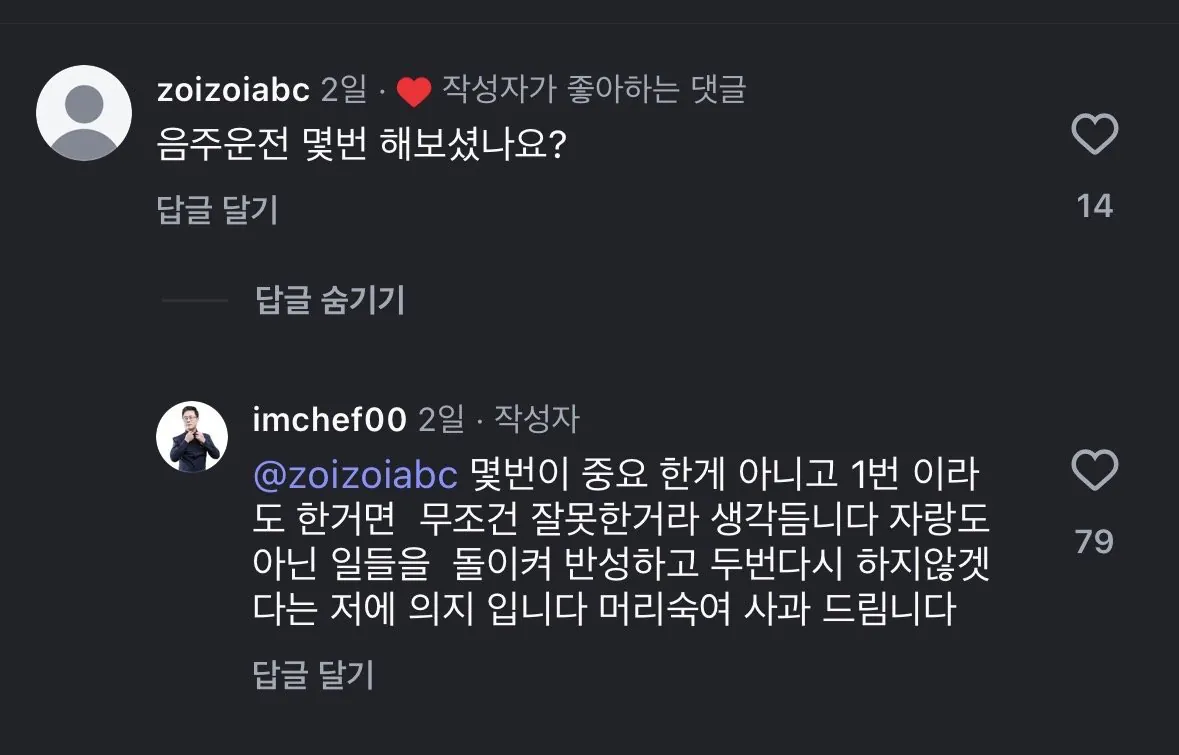
Task: Click the red heart beside 작성자가 좋아하는 댓글
Action: point(413,92)
